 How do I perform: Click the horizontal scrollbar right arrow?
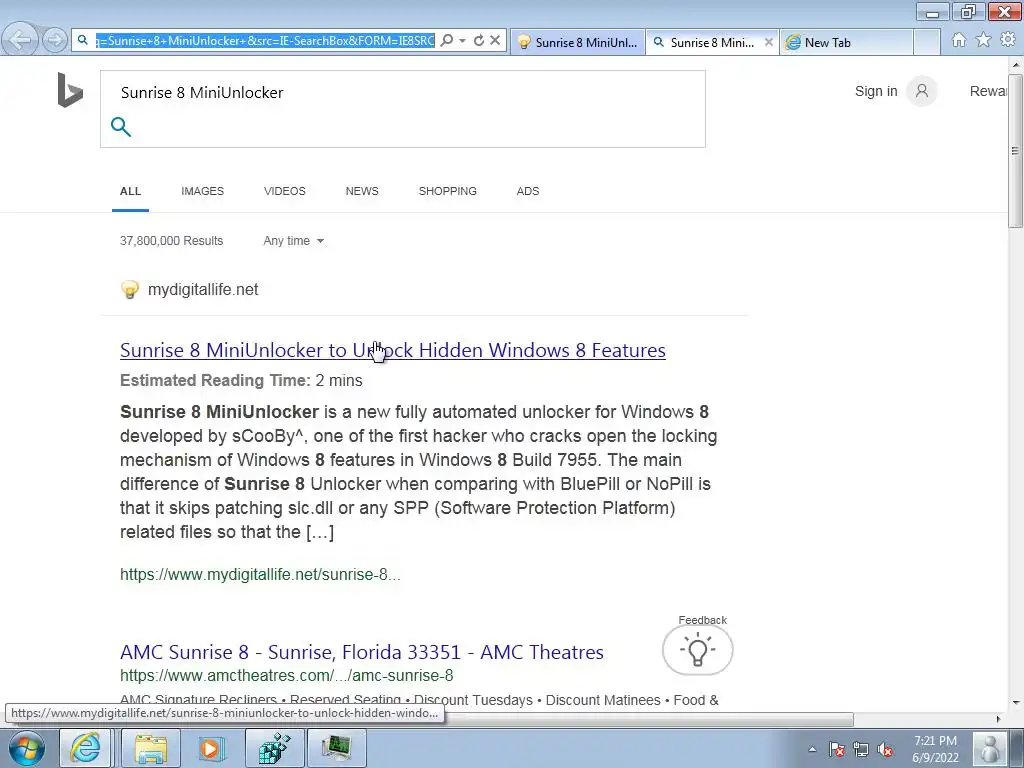tap(998, 719)
